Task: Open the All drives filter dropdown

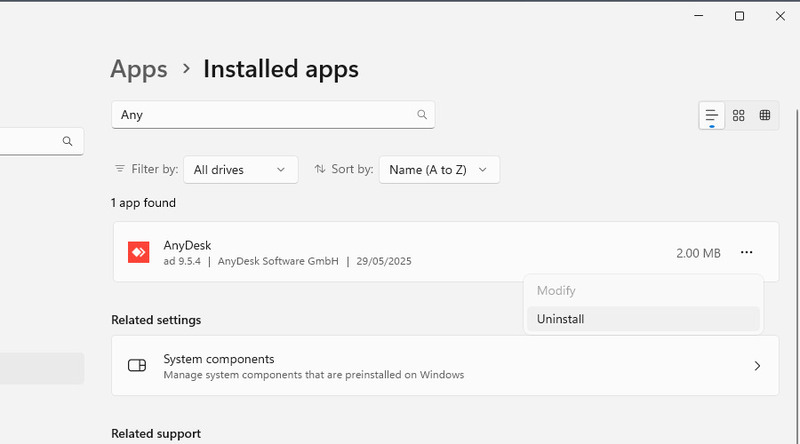Action: click(241, 170)
